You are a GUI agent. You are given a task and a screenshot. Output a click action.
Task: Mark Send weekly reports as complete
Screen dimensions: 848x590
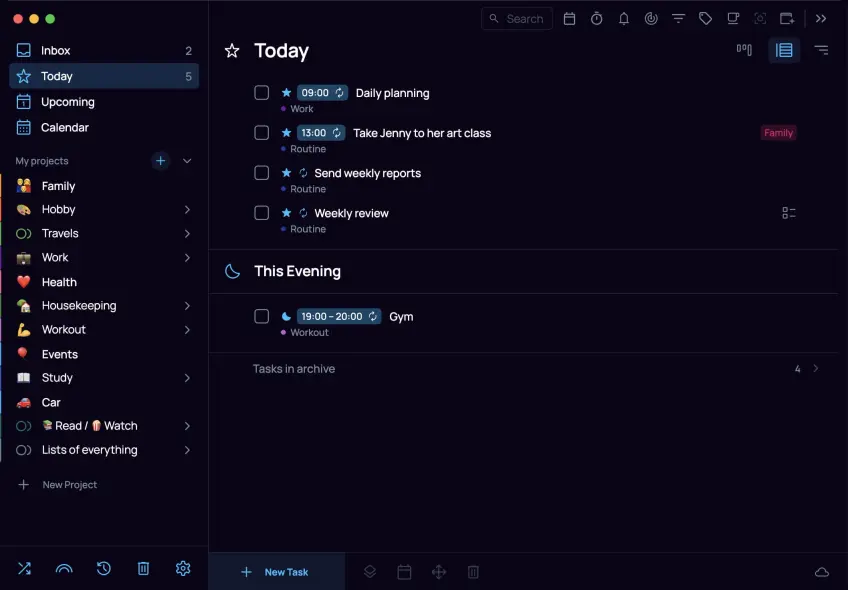coord(262,173)
